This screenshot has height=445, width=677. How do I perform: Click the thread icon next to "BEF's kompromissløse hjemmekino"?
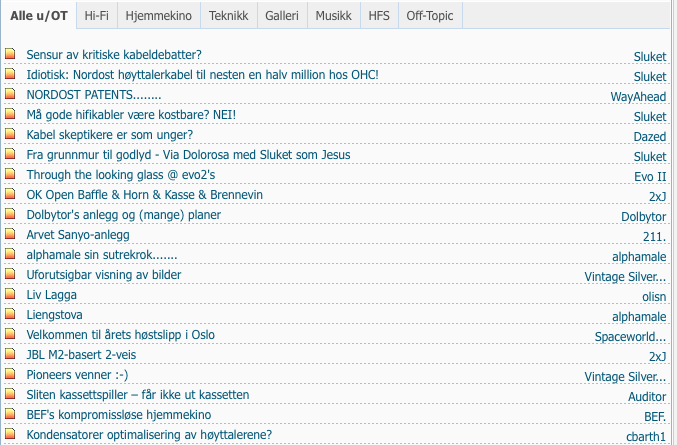[x=10, y=415]
